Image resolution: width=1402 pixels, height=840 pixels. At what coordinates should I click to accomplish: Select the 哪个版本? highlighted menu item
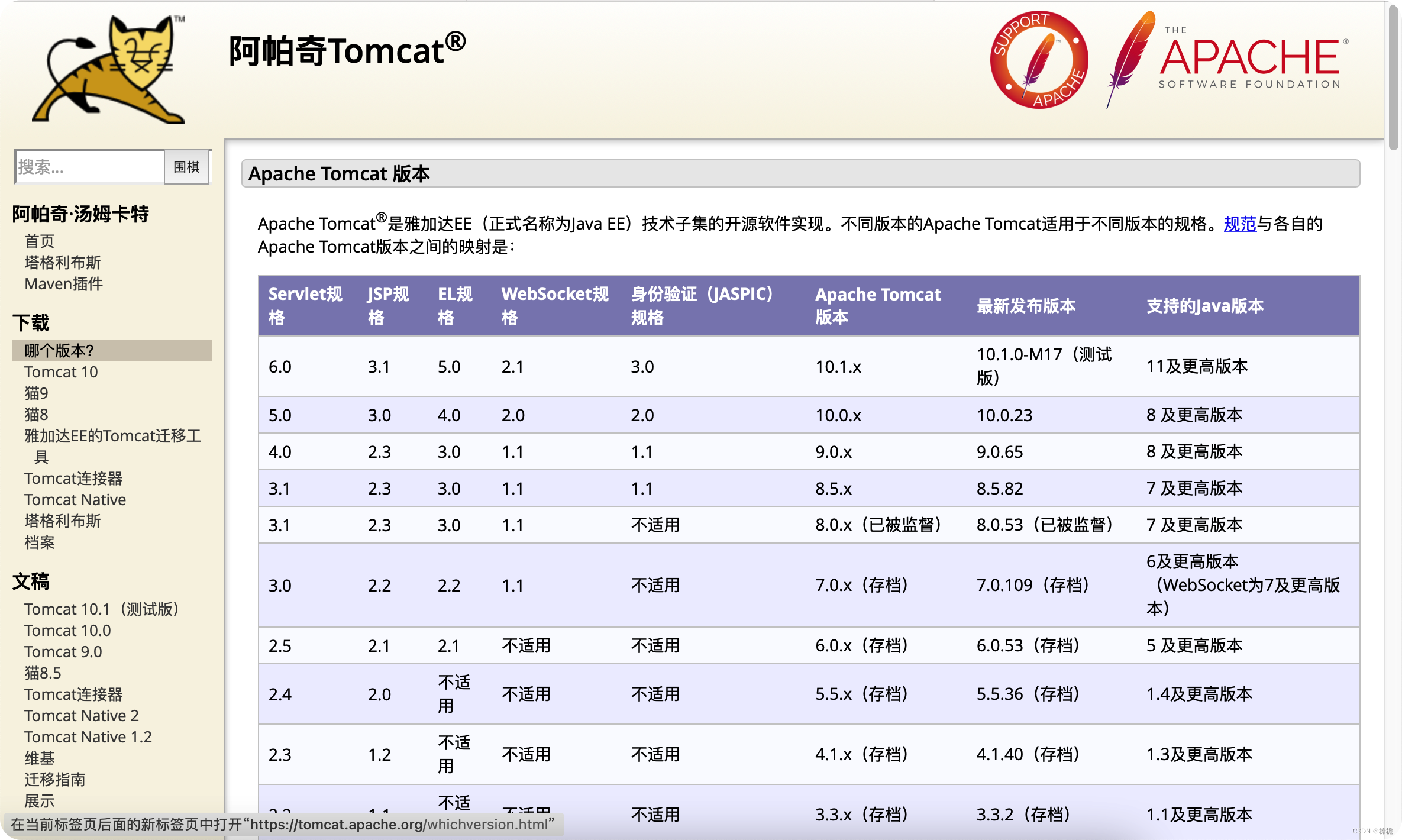click(x=59, y=350)
